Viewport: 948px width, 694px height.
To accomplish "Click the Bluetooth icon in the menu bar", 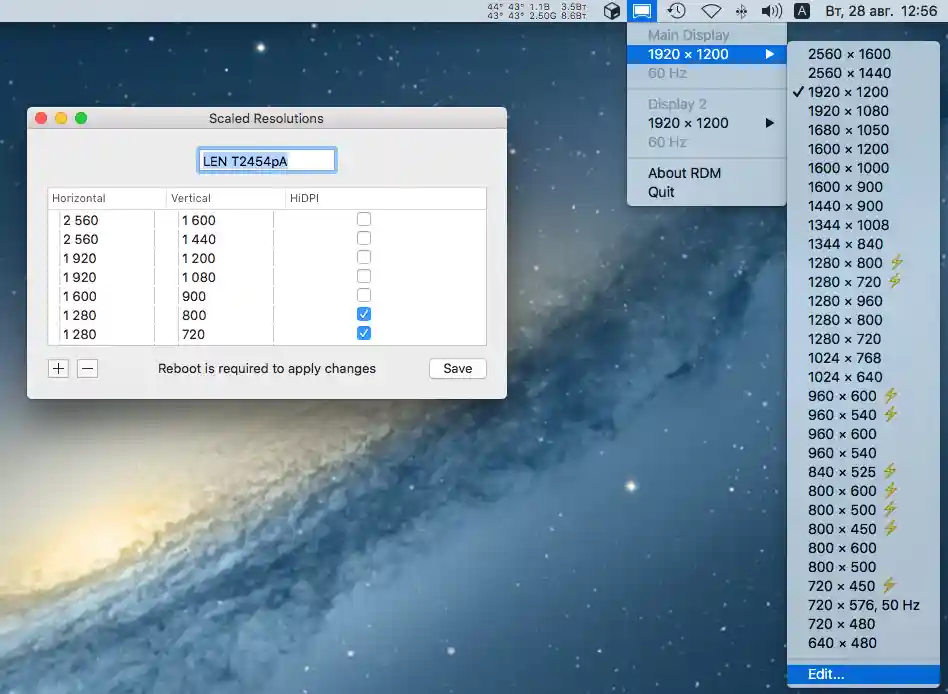I will 742,11.
